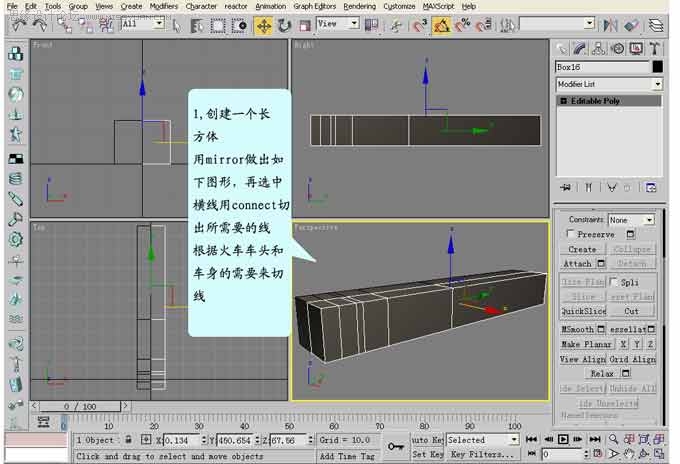The height and width of the screenshot is (464, 680).
Task: Activate the Select and Rotate tool
Action: pyautogui.click(x=284, y=26)
